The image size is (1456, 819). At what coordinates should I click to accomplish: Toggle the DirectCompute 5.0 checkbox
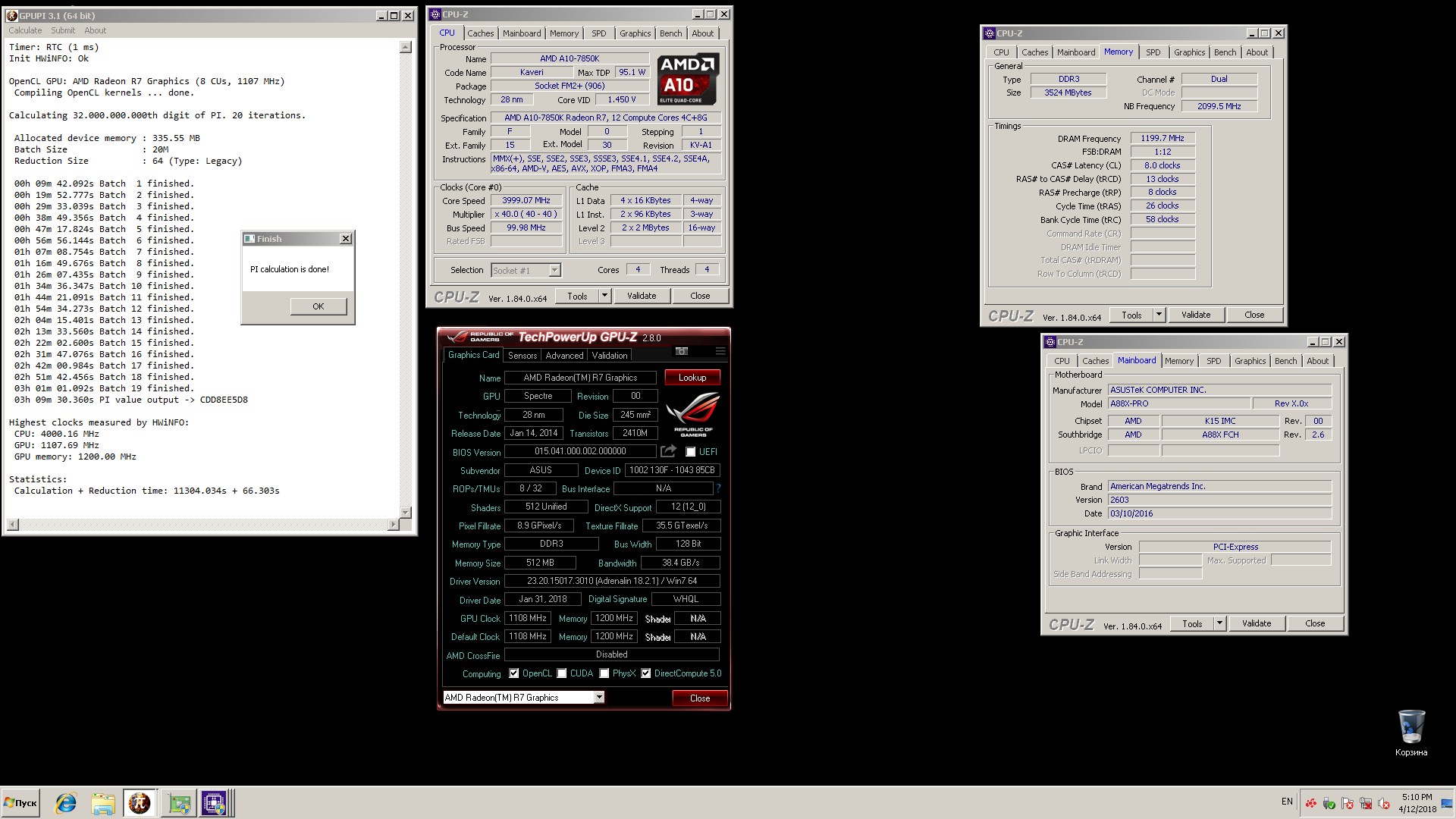click(x=645, y=673)
